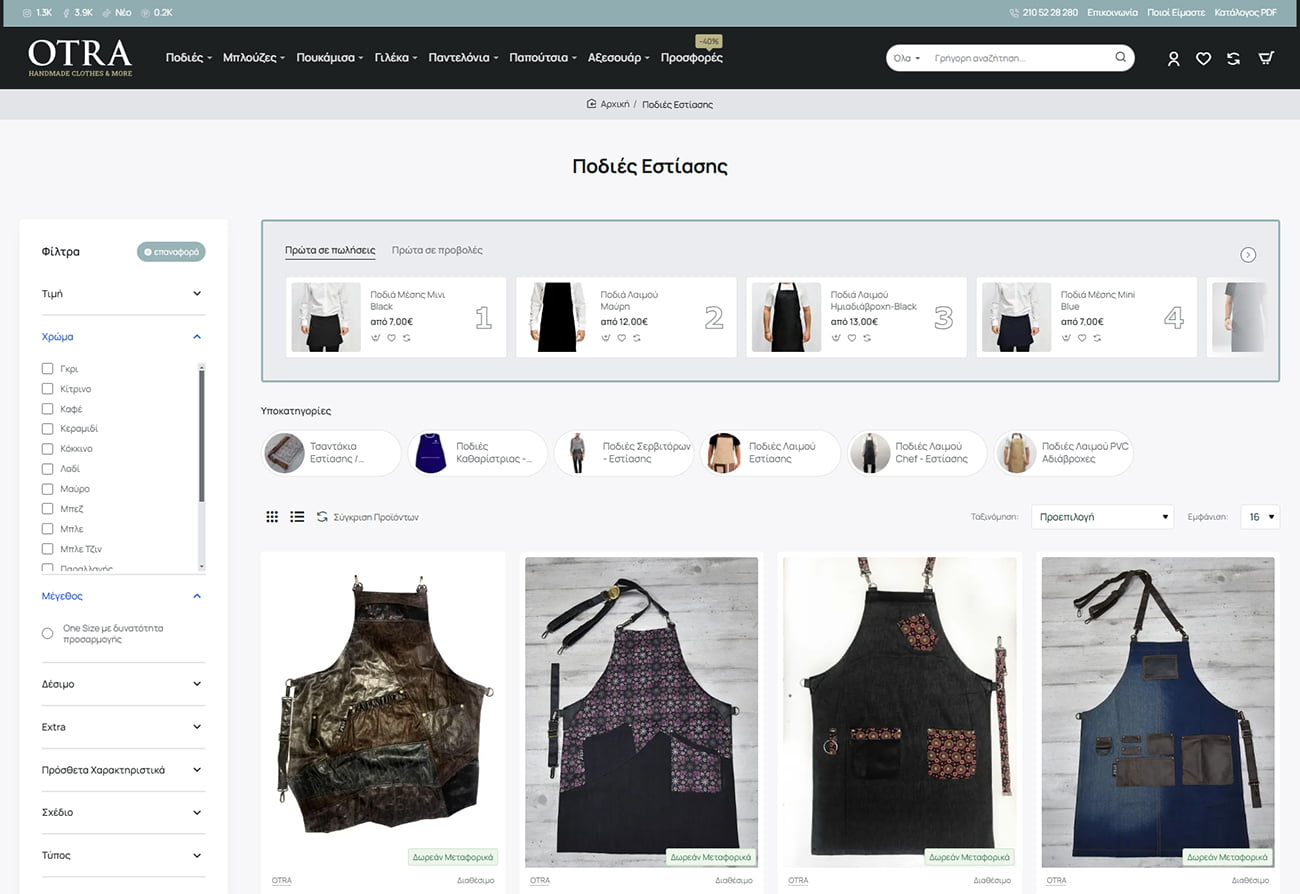
Task: Expand the Τύπος filter section
Action: point(123,855)
